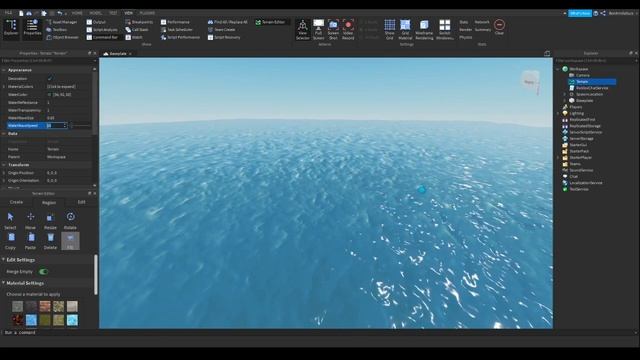Switch to Full Screen view
Viewport: 640px width, 360px height.
[x=318, y=29]
